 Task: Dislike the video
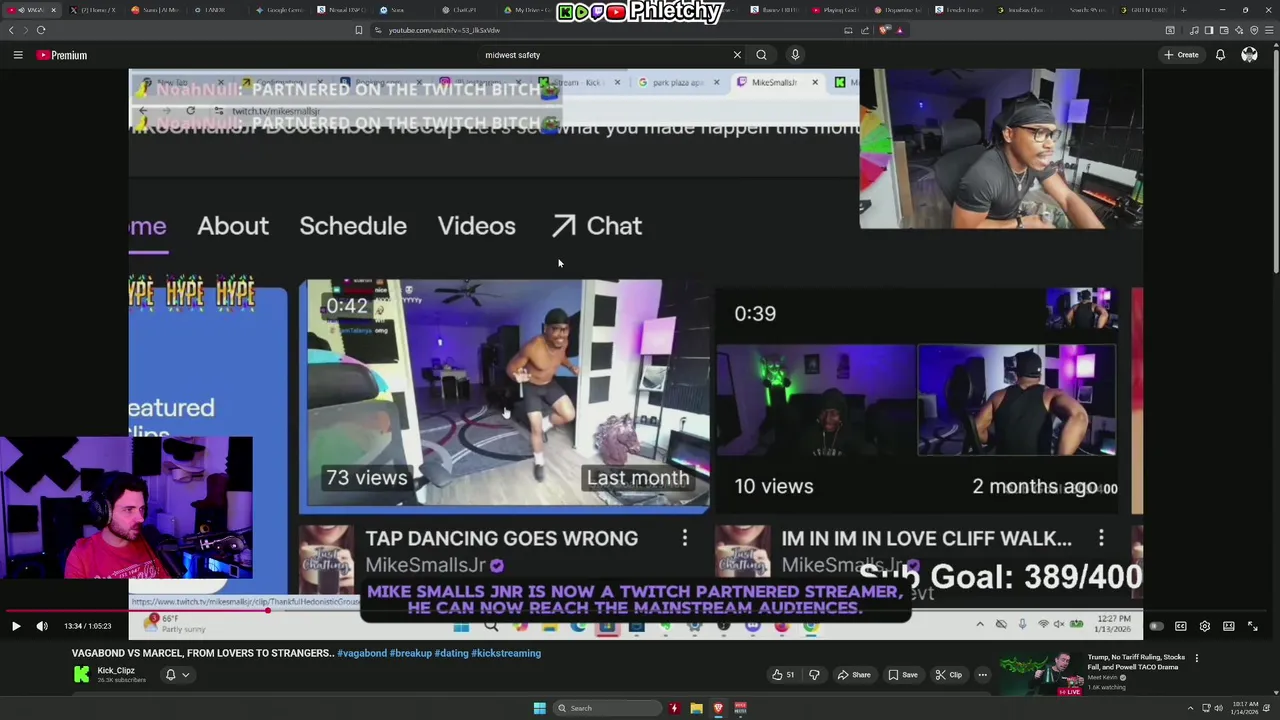[x=814, y=675]
